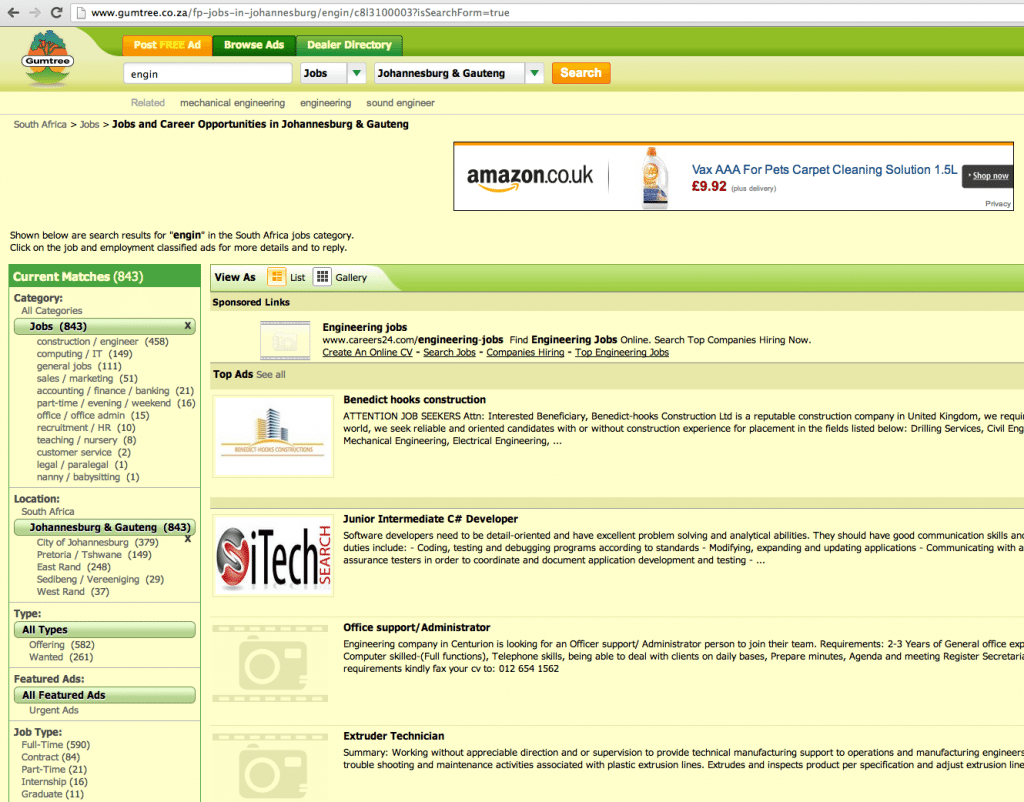Filter job type Contract (84)
Image resolution: width=1024 pixels, height=802 pixels.
click(x=50, y=757)
